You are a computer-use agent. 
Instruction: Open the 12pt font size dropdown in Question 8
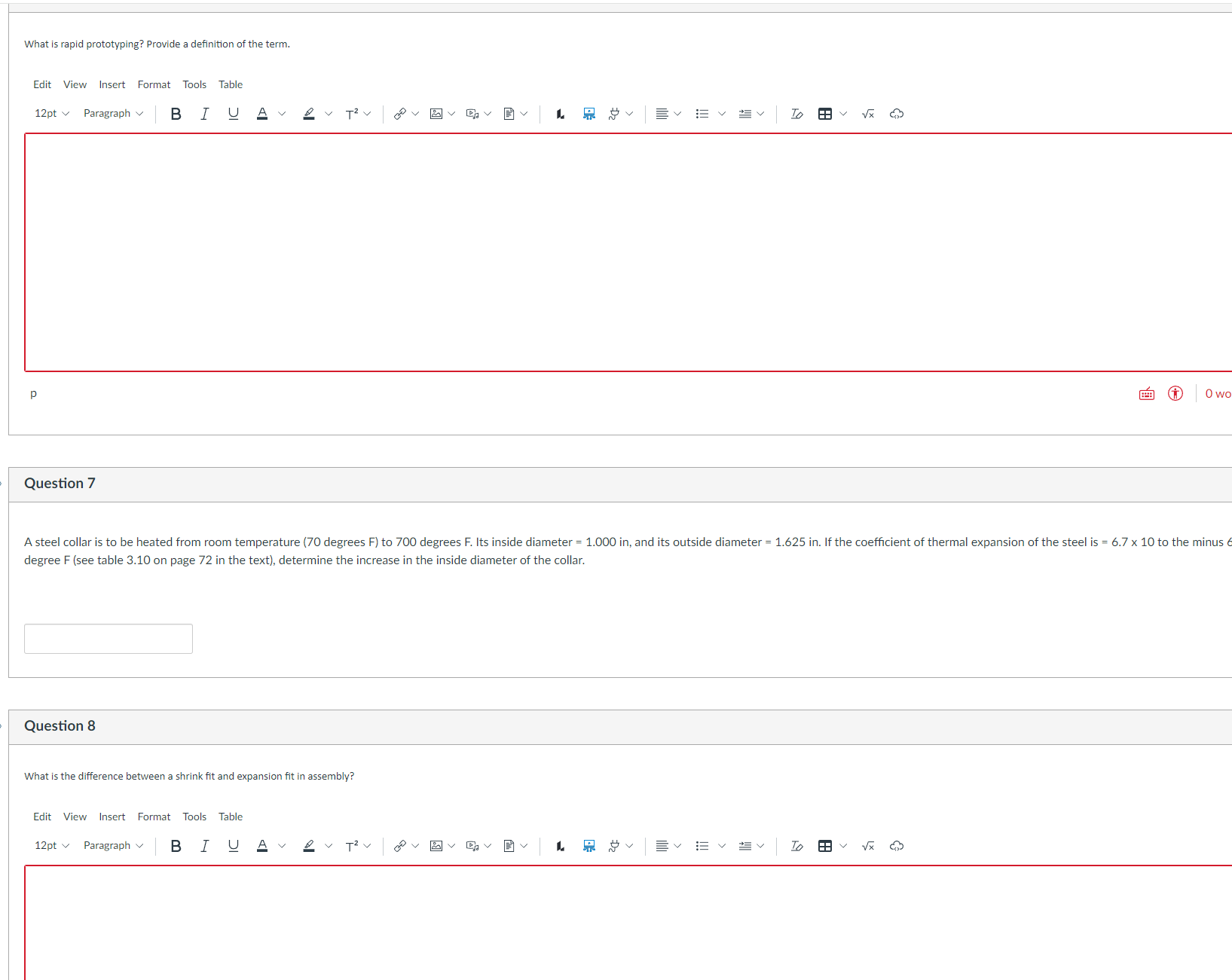[x=52, y=846]
